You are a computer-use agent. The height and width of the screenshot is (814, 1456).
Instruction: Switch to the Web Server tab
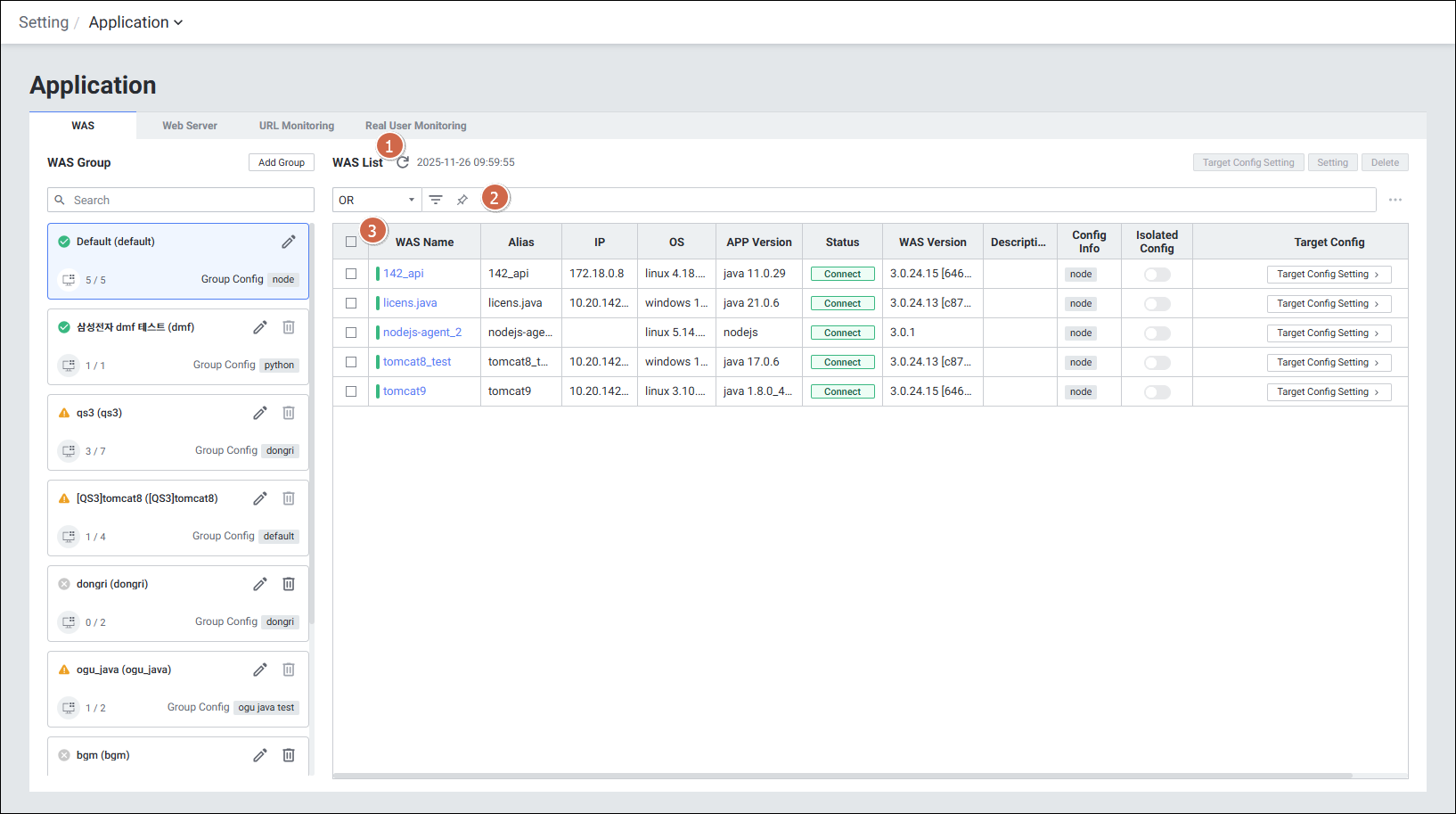[x=190, y=126]
